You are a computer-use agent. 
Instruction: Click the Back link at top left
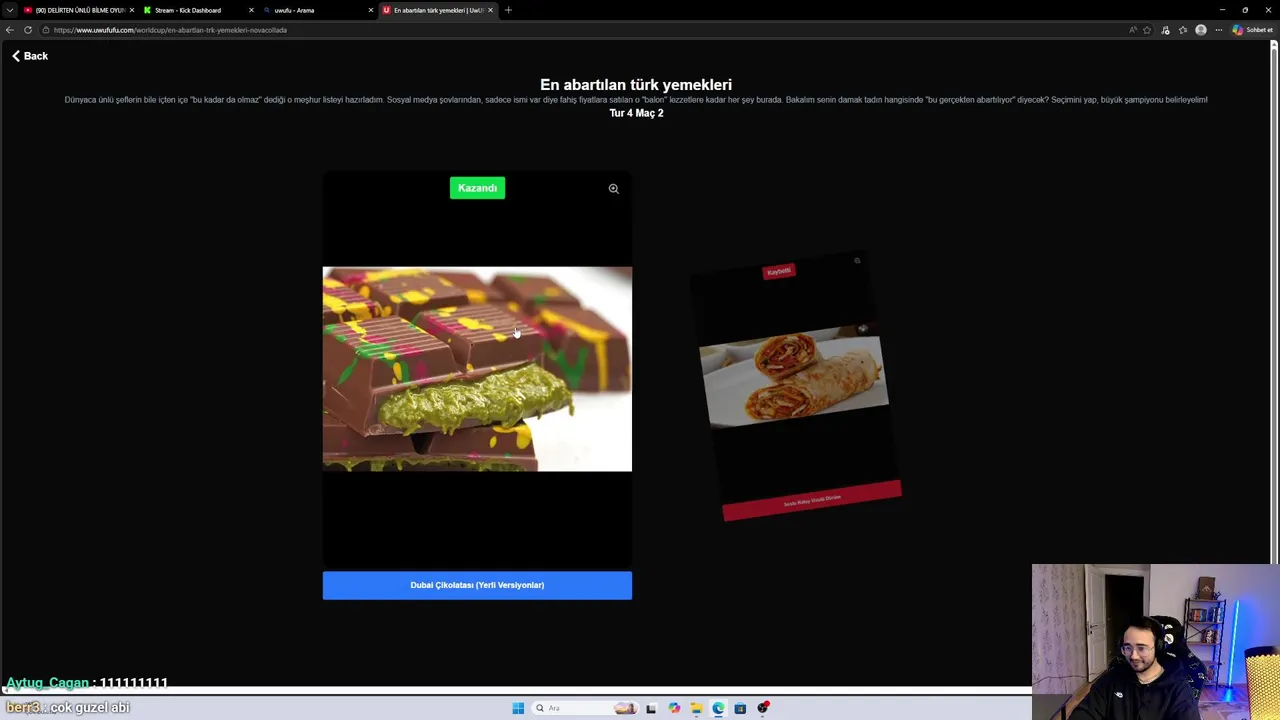click(x=30, y=56)
